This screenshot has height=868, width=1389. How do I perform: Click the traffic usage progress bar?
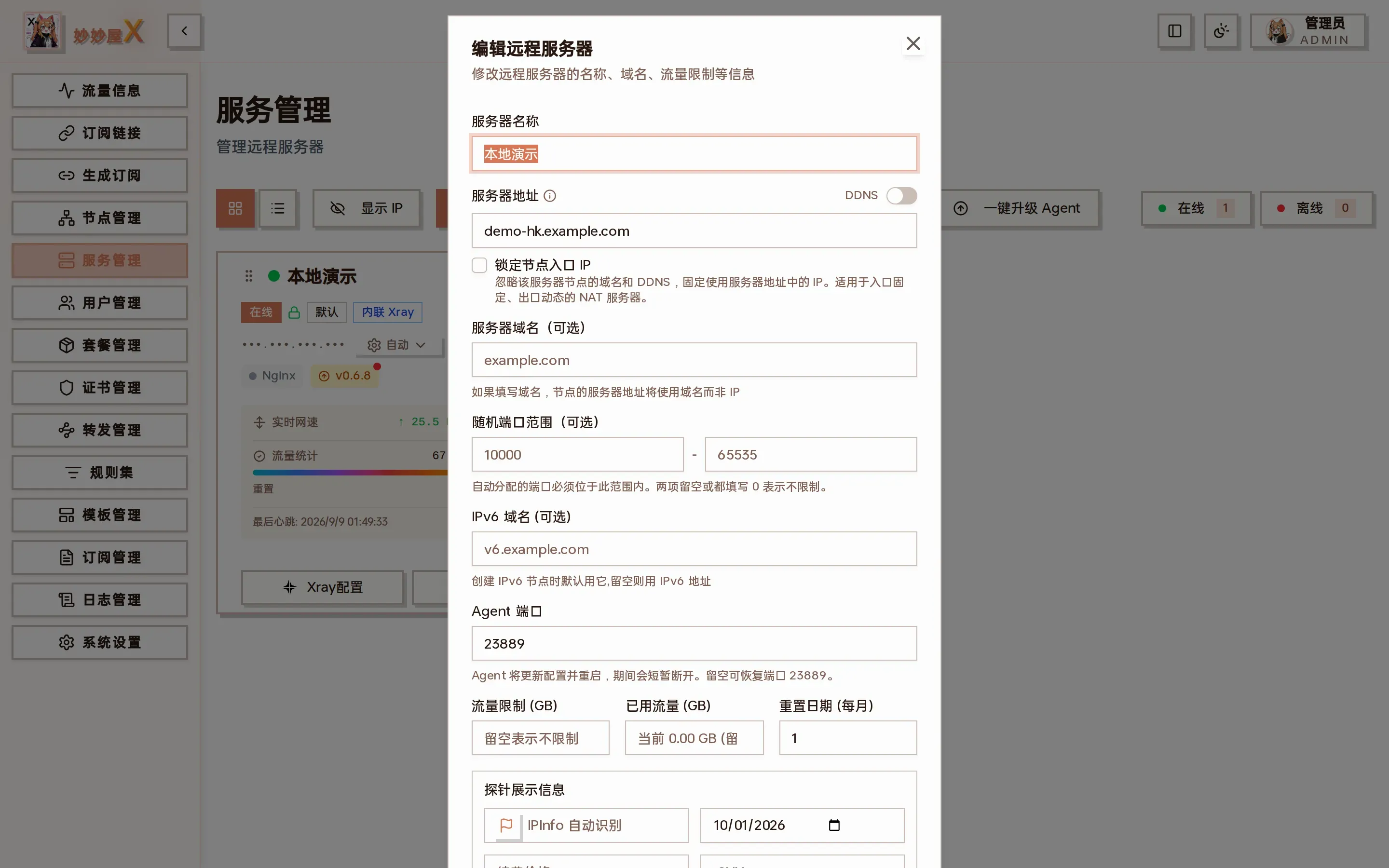[x=350, y=473]
